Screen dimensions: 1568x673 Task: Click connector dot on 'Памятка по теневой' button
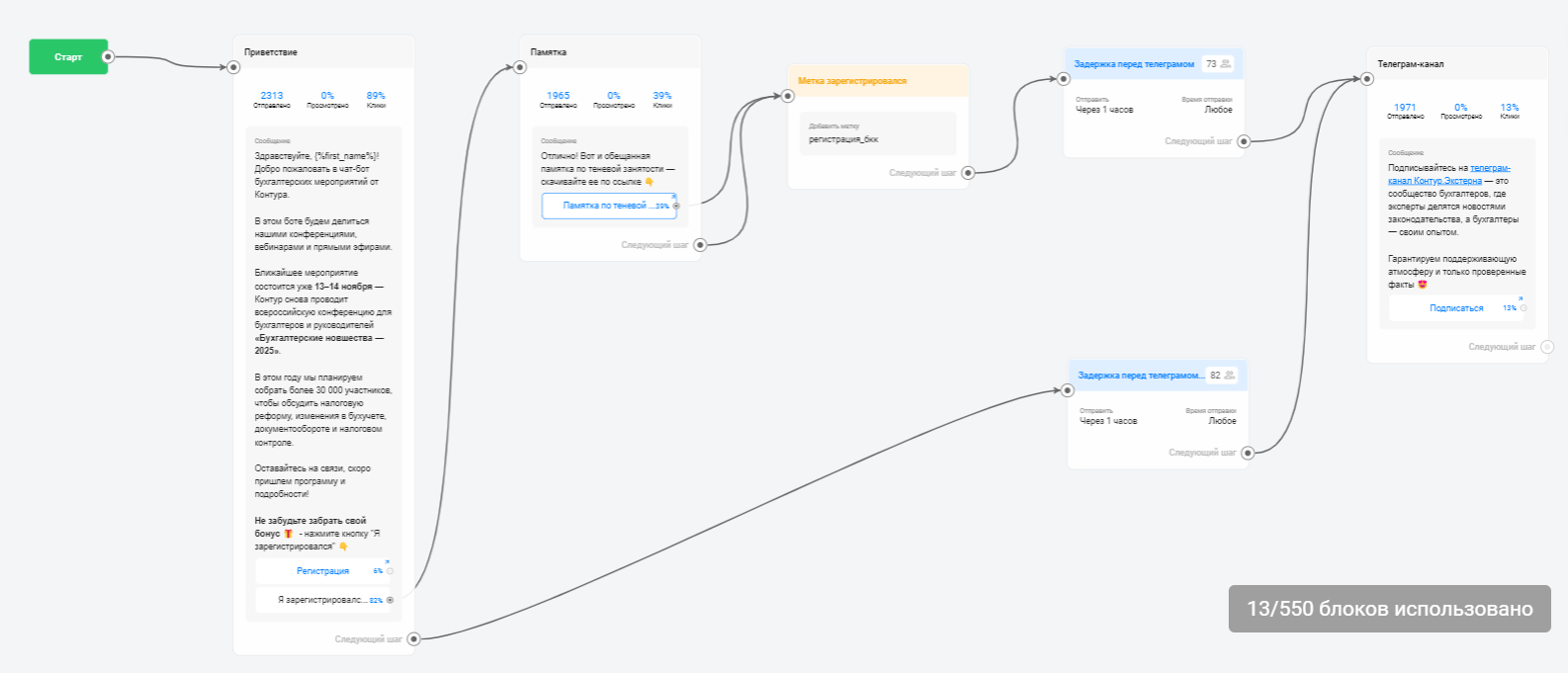tap(676, 206)
